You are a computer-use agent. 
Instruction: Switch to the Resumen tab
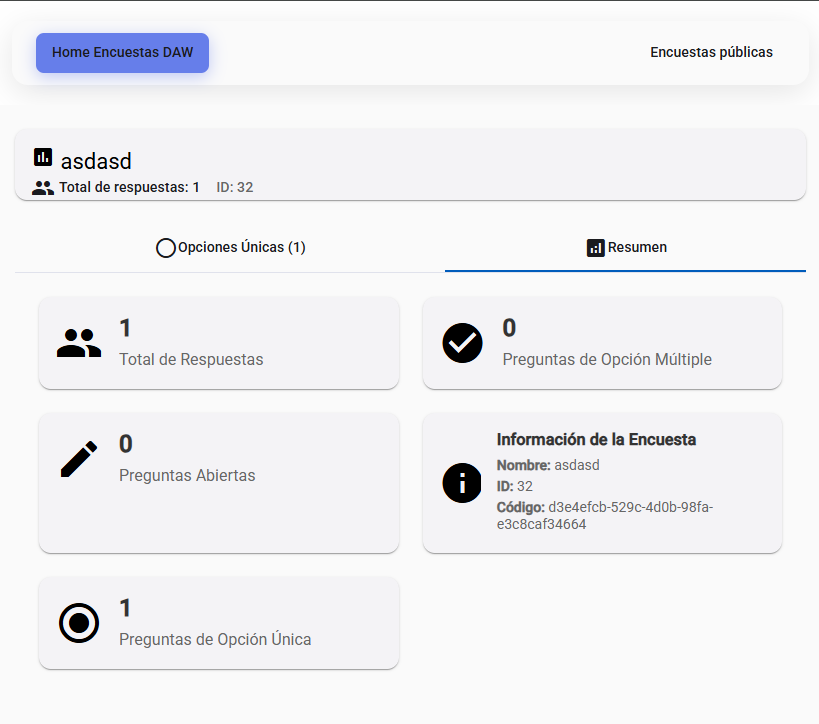(x=626, y=248)
